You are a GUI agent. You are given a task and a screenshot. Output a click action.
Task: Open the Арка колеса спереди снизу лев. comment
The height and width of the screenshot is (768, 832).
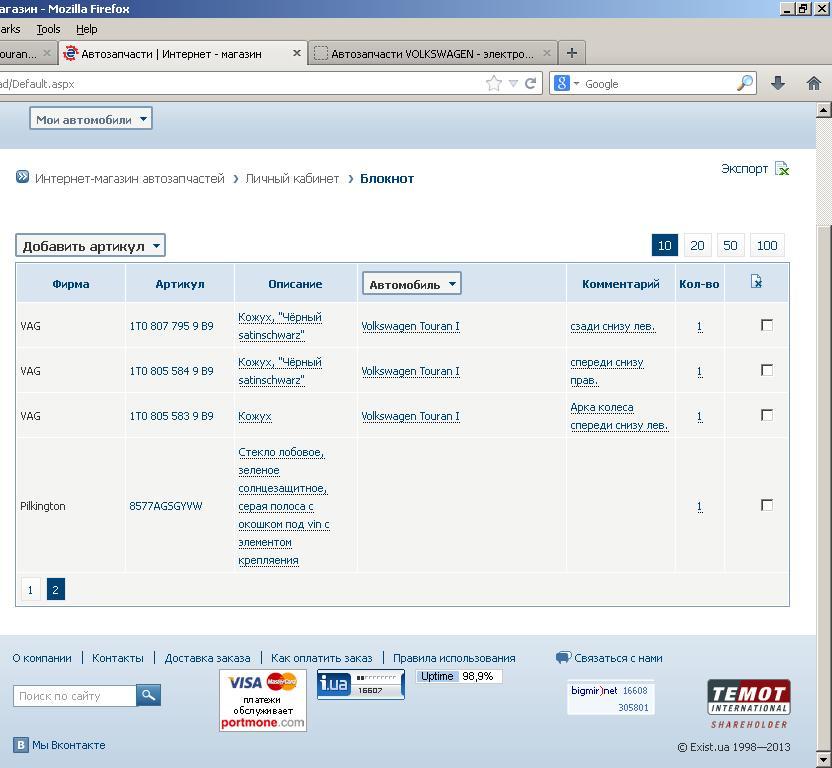pyautogui.click(x=619, y=416)
